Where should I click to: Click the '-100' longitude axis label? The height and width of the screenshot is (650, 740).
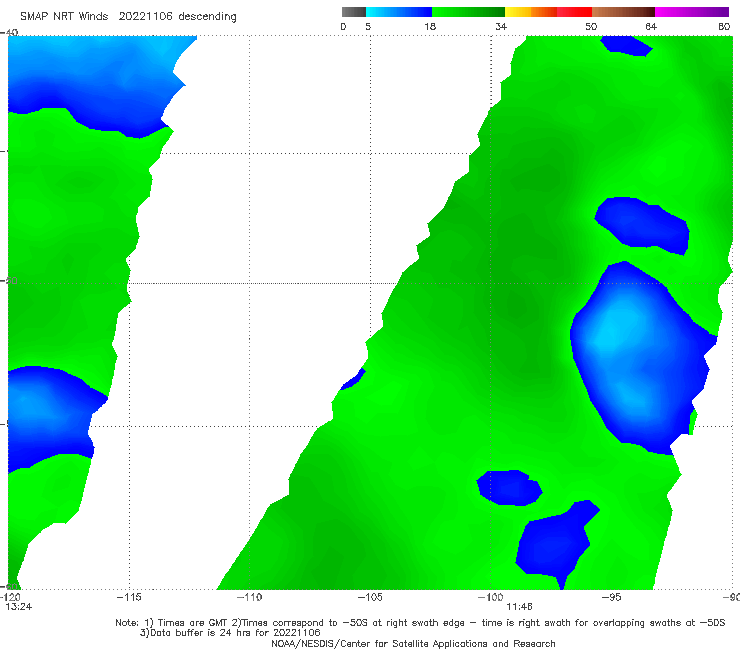[490, 597]
